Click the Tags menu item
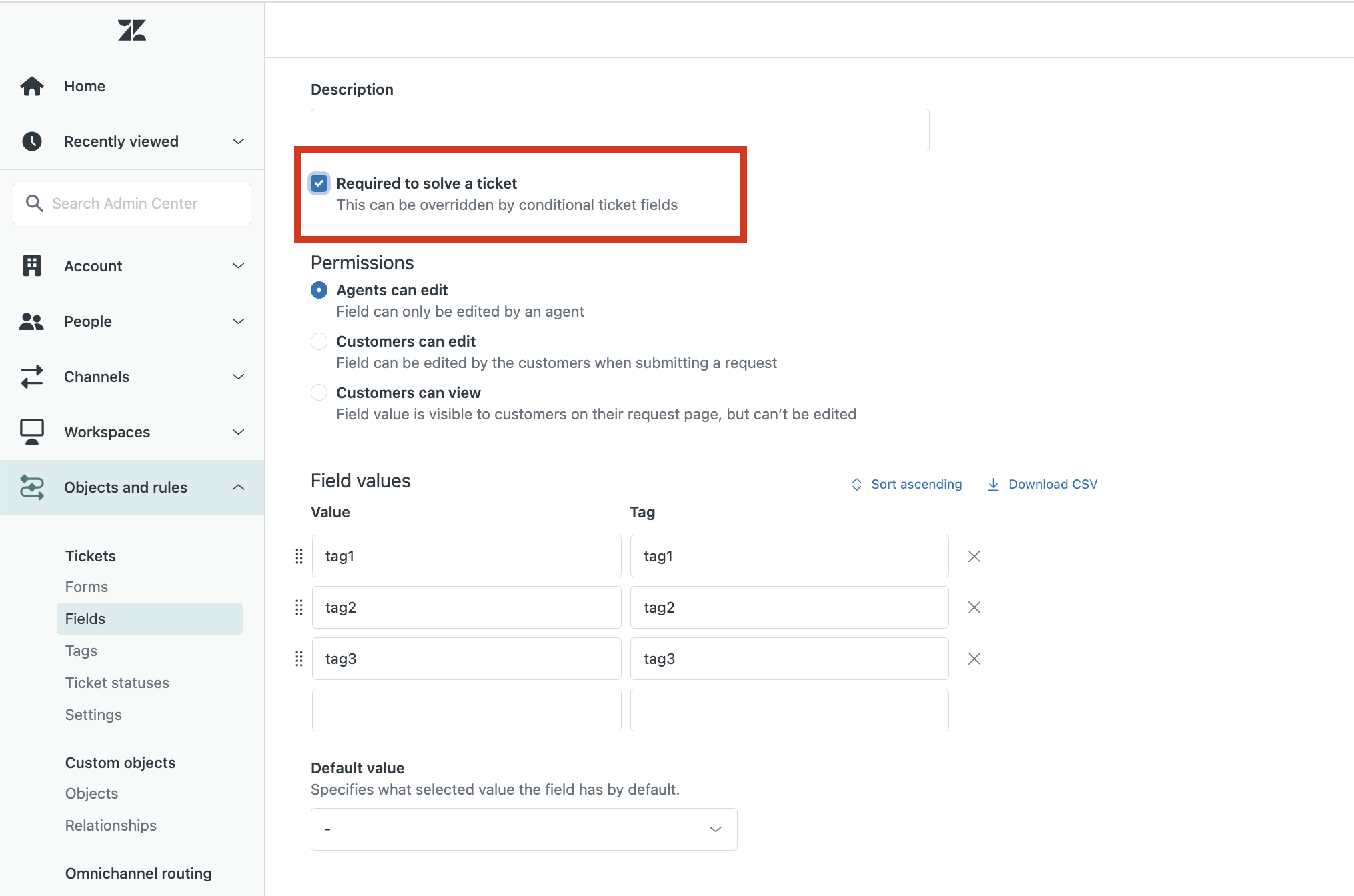Image resolution: width=1354 pixels, height=896 pixels. point(81,650)
